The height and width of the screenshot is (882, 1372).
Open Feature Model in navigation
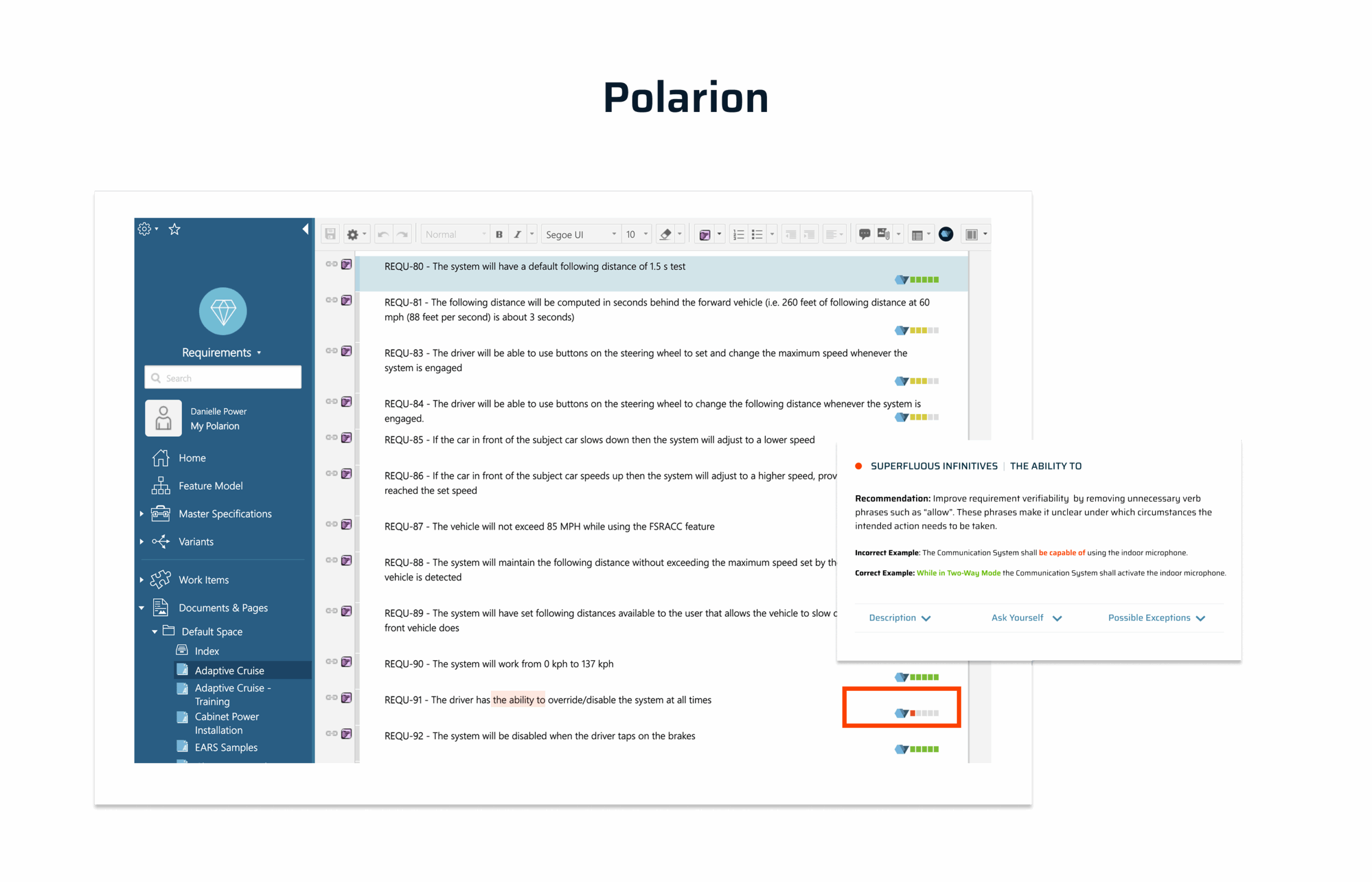(210, 485)
